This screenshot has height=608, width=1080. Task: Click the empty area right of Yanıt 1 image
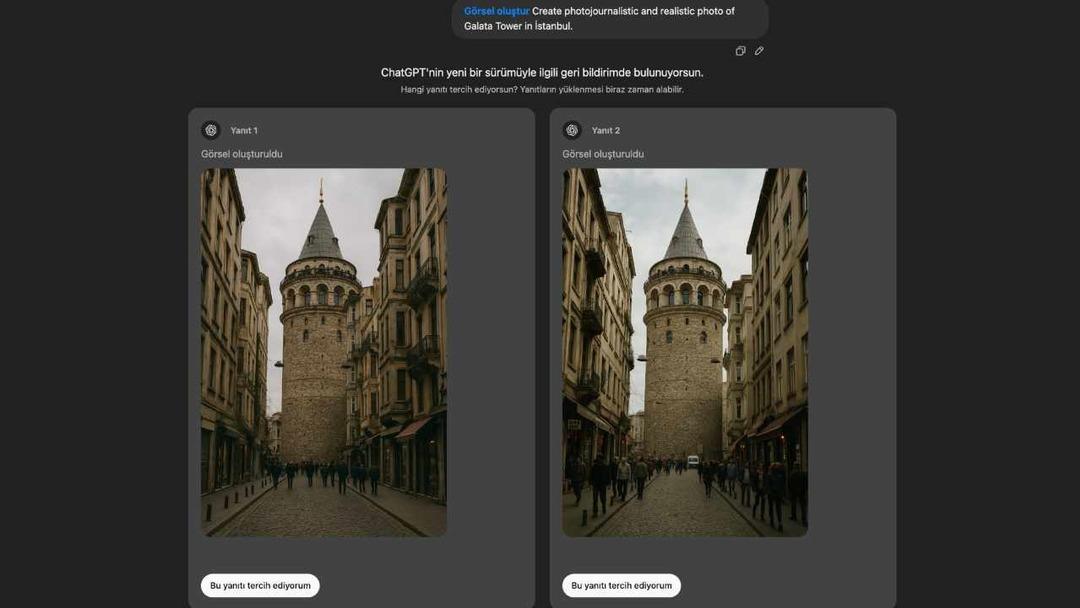pos(488,350)
